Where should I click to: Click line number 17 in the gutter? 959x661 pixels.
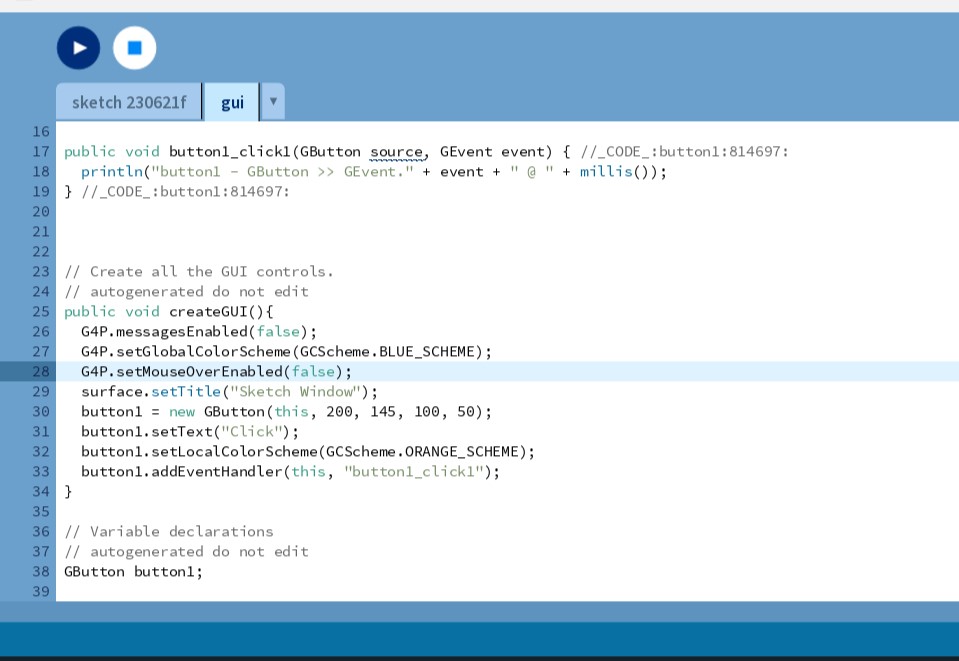[x=41, y=151]
